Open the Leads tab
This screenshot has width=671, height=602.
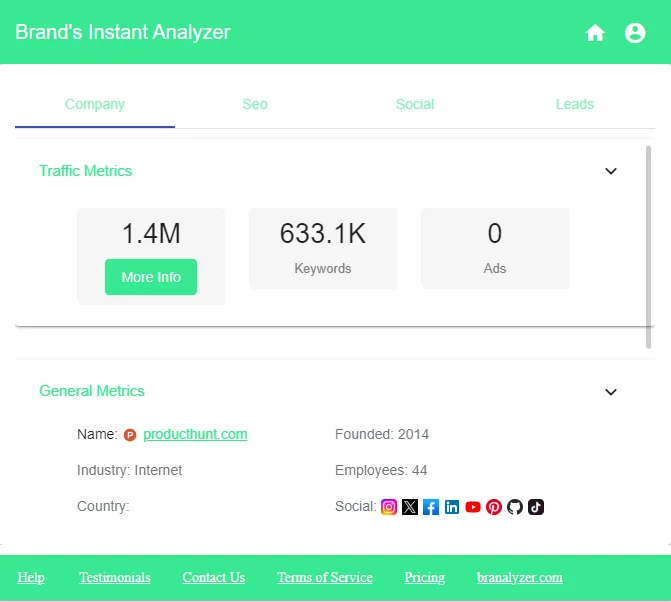[x=575, y=104]
